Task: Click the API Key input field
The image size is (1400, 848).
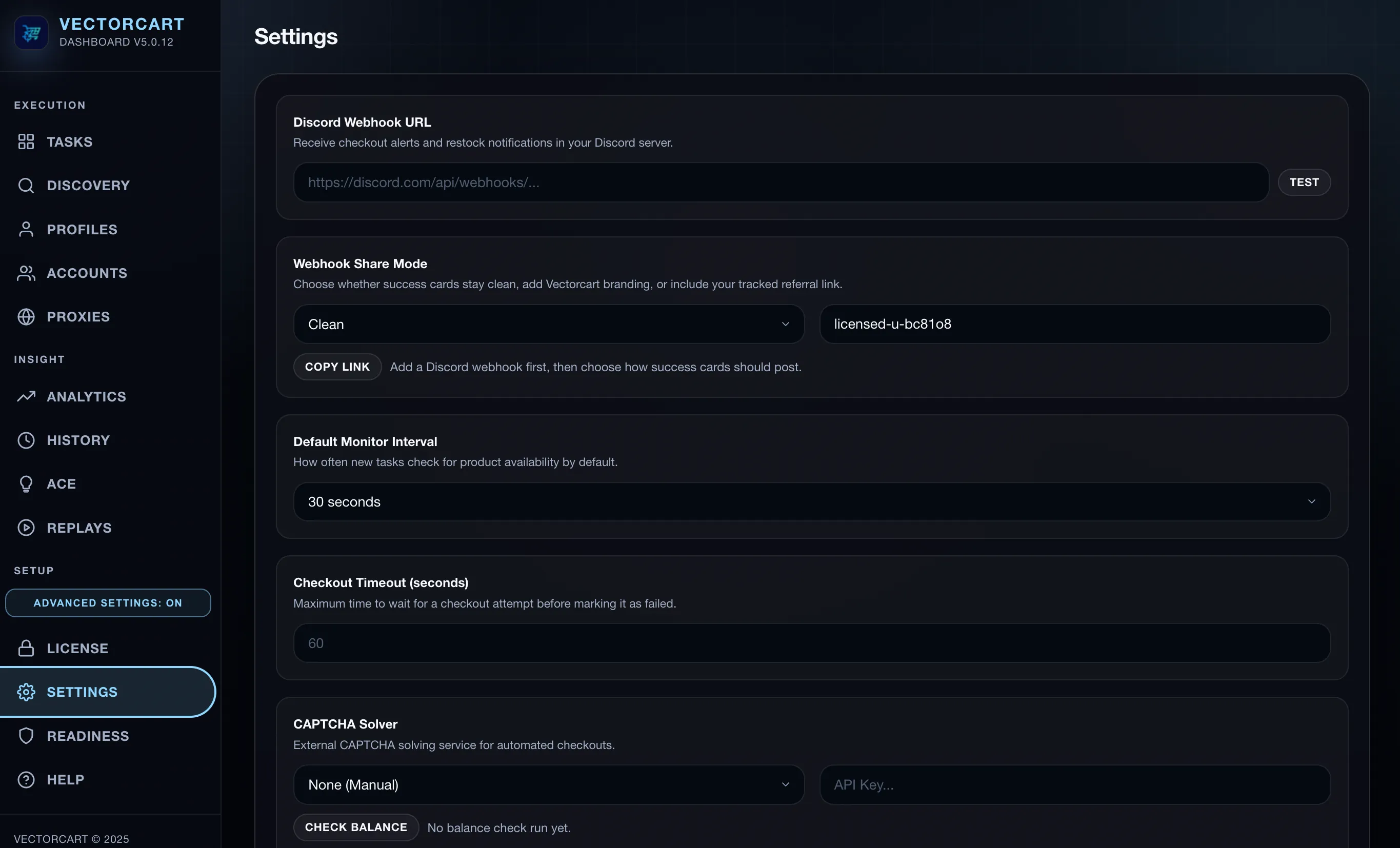Action: pos(1074,784)
